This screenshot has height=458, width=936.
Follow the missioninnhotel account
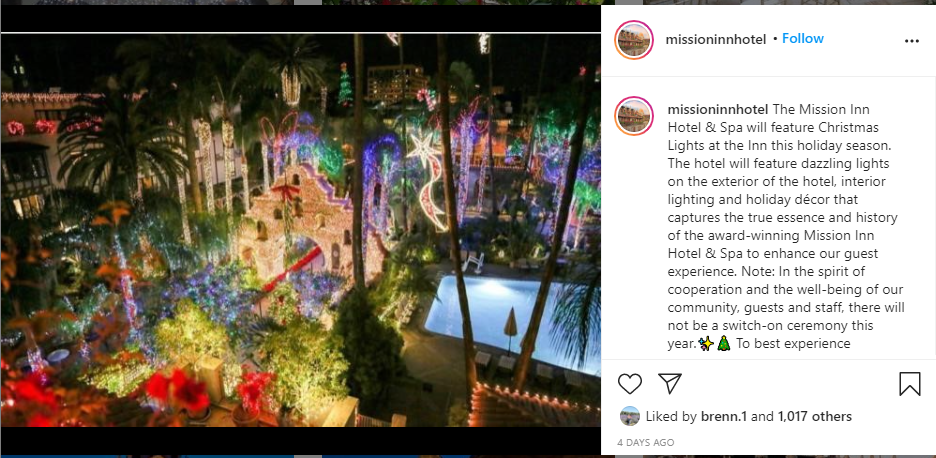pos(803,38)
